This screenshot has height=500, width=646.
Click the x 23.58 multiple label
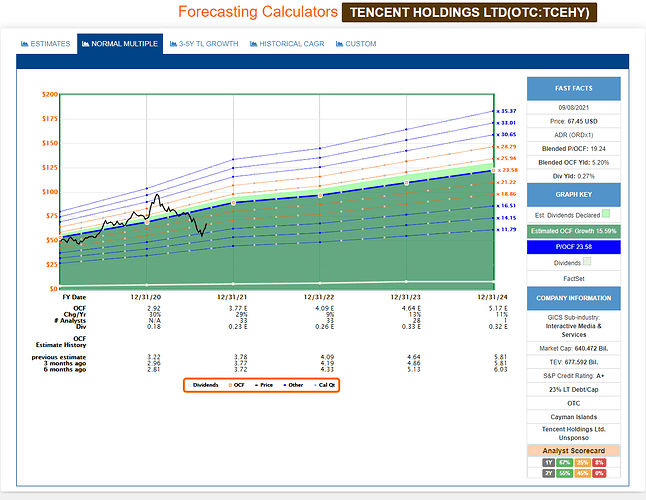click(508, 170)
